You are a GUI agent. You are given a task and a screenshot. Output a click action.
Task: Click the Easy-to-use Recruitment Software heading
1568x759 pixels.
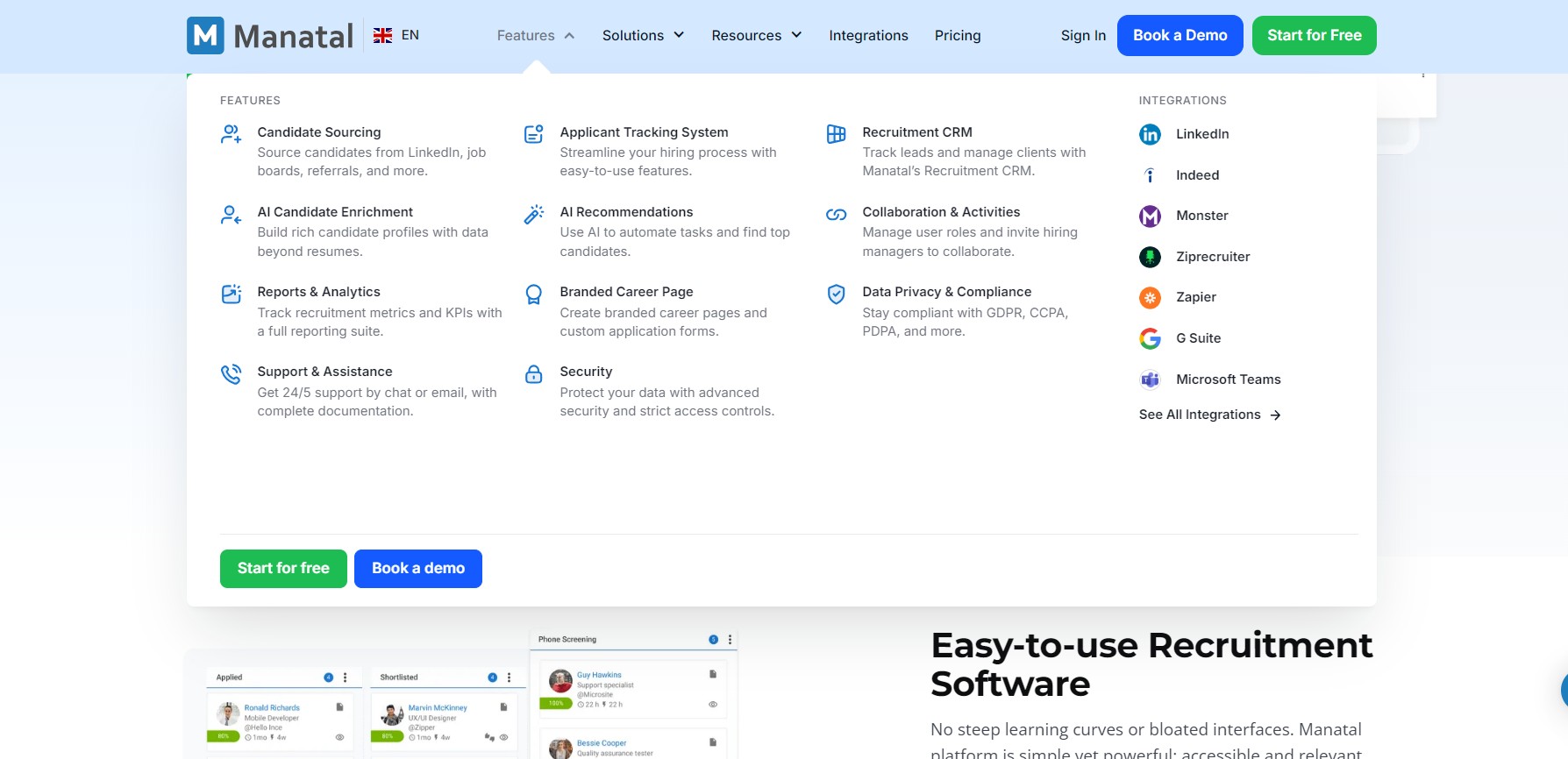coord(1151,664)
